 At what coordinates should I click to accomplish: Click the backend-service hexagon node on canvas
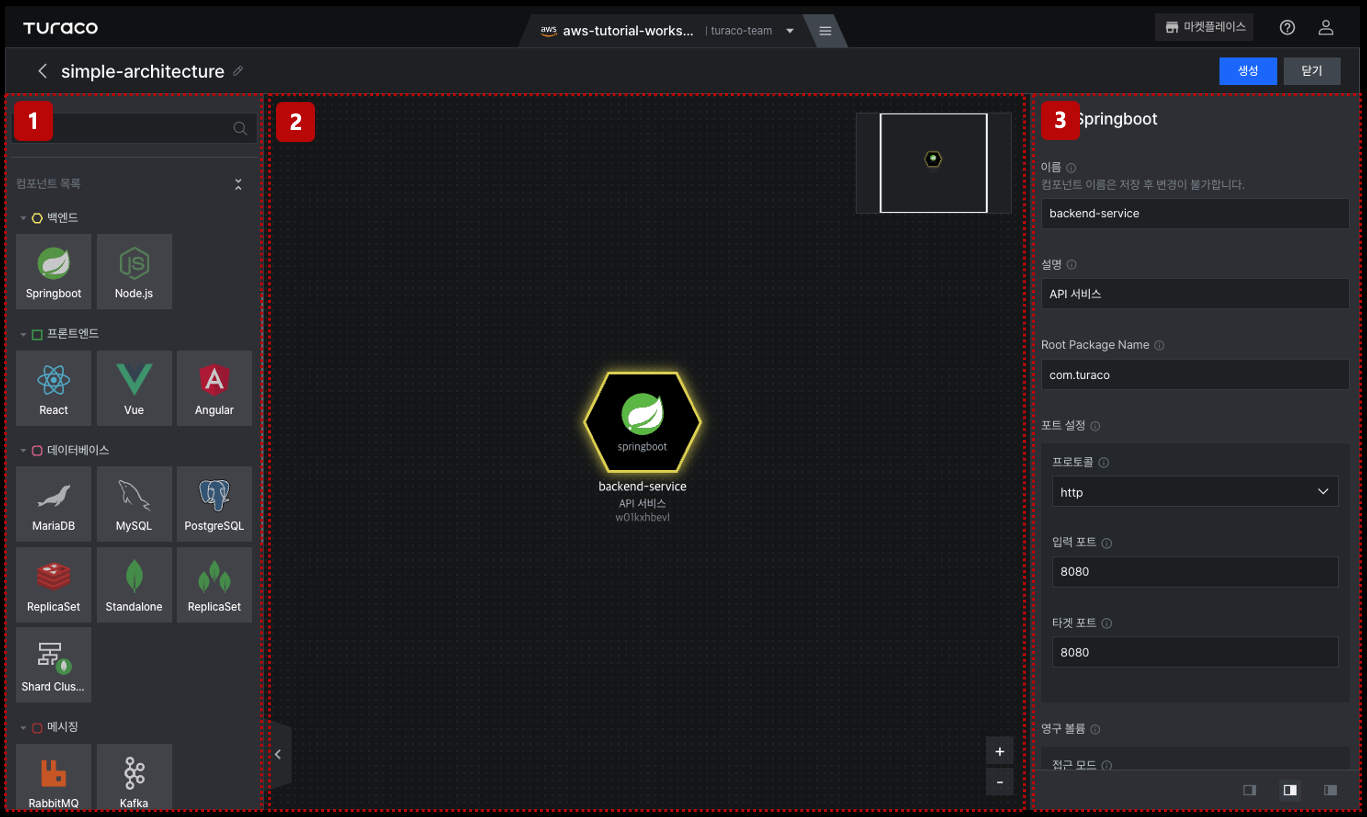click(642, 422)
